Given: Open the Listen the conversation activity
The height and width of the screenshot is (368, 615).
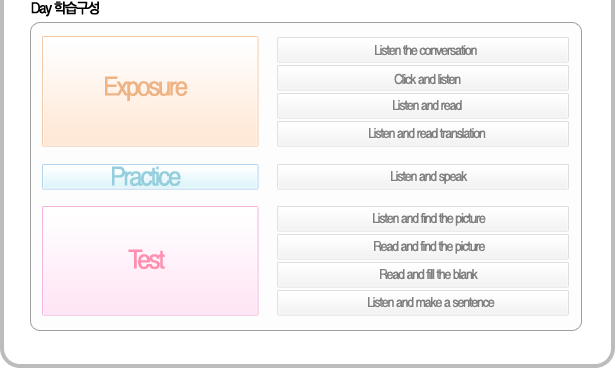Looking at the screenshot, I should (423, 50).
